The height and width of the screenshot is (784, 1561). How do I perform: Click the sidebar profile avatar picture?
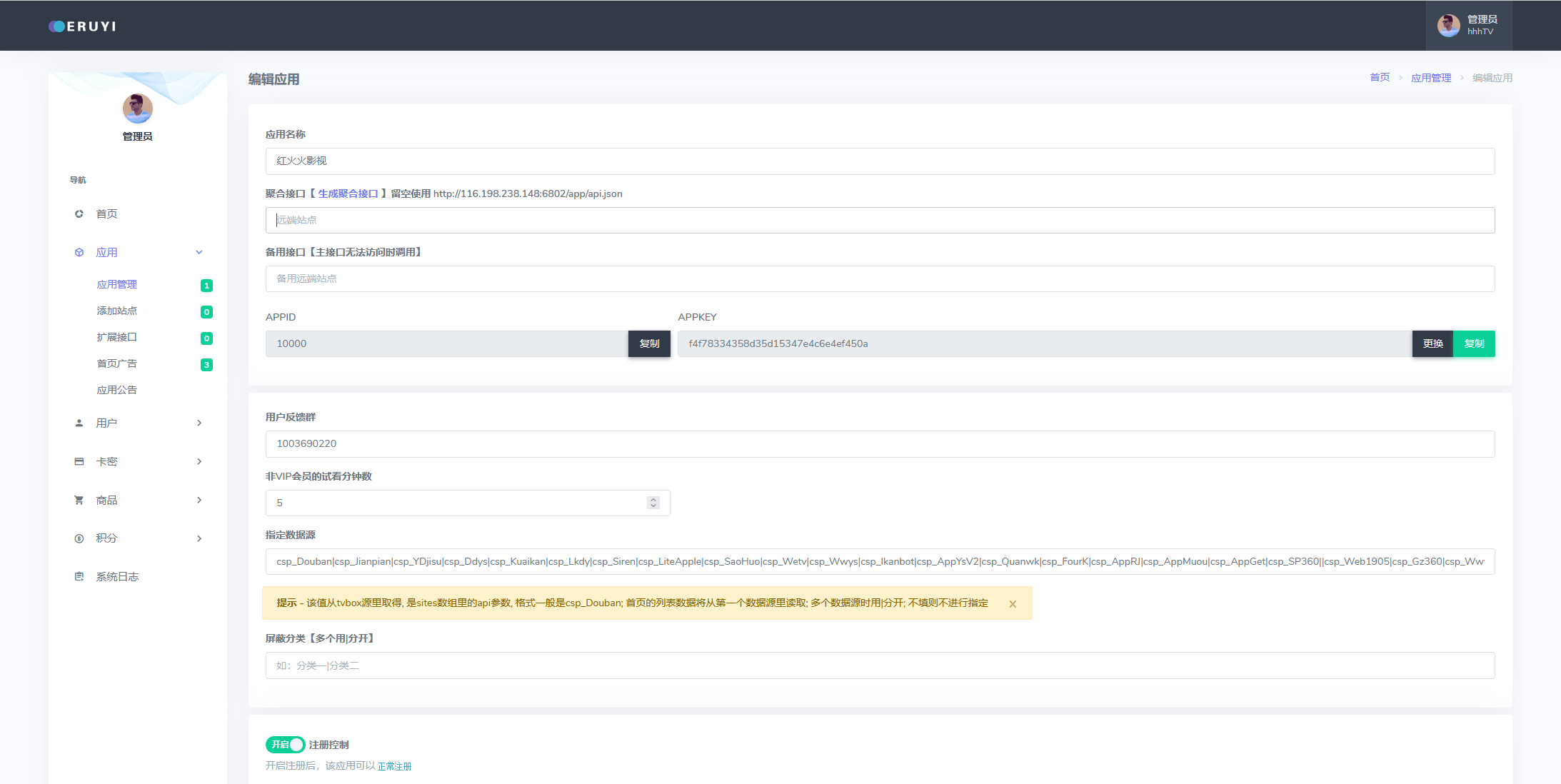[137, 109]
